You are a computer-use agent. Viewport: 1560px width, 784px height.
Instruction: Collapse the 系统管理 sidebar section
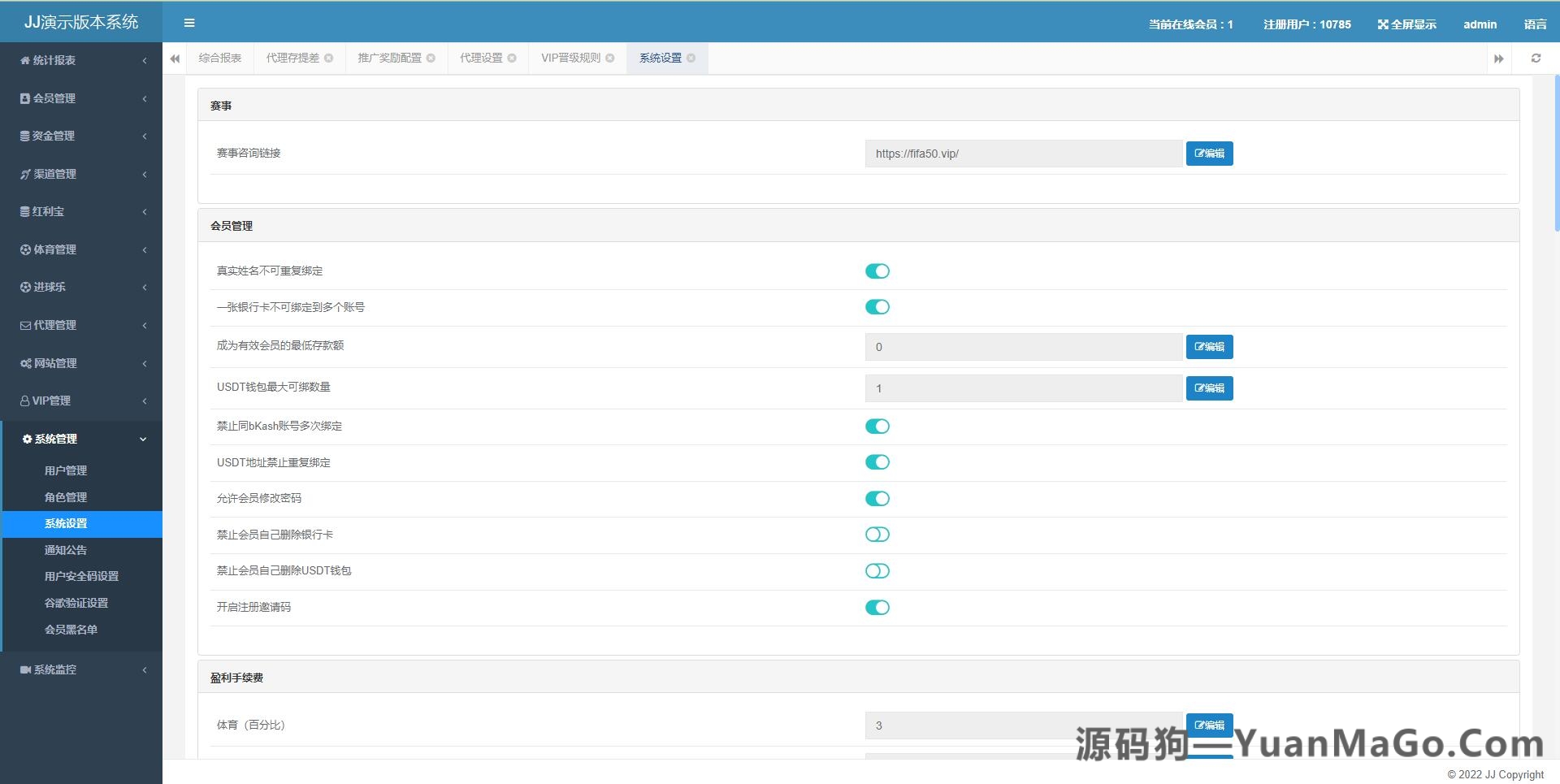pyautogui.click(x=81, y=439)
